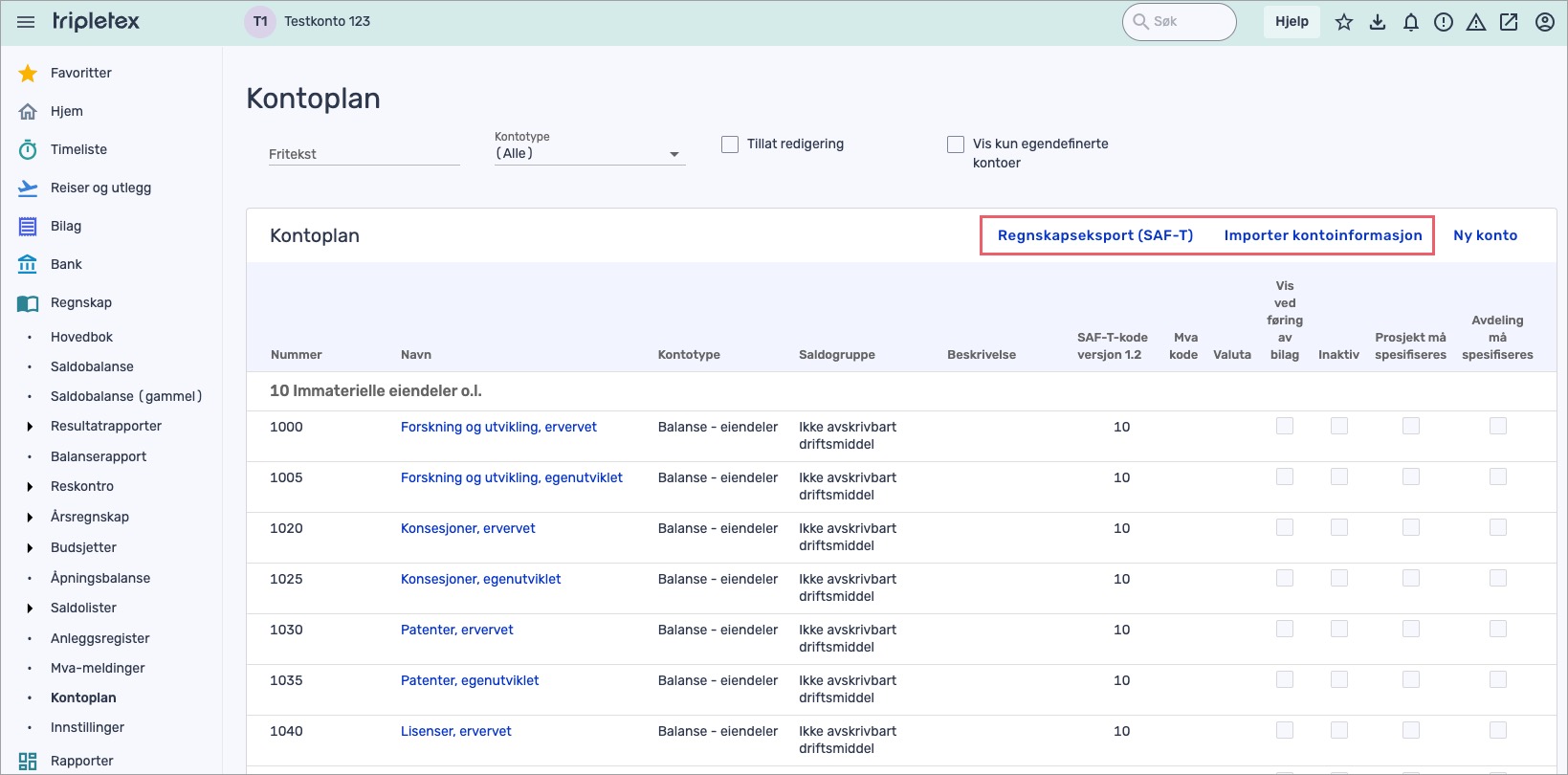Click the search magnifier icon
This screenshot has width=1568, height=775.
(1140, 21)
